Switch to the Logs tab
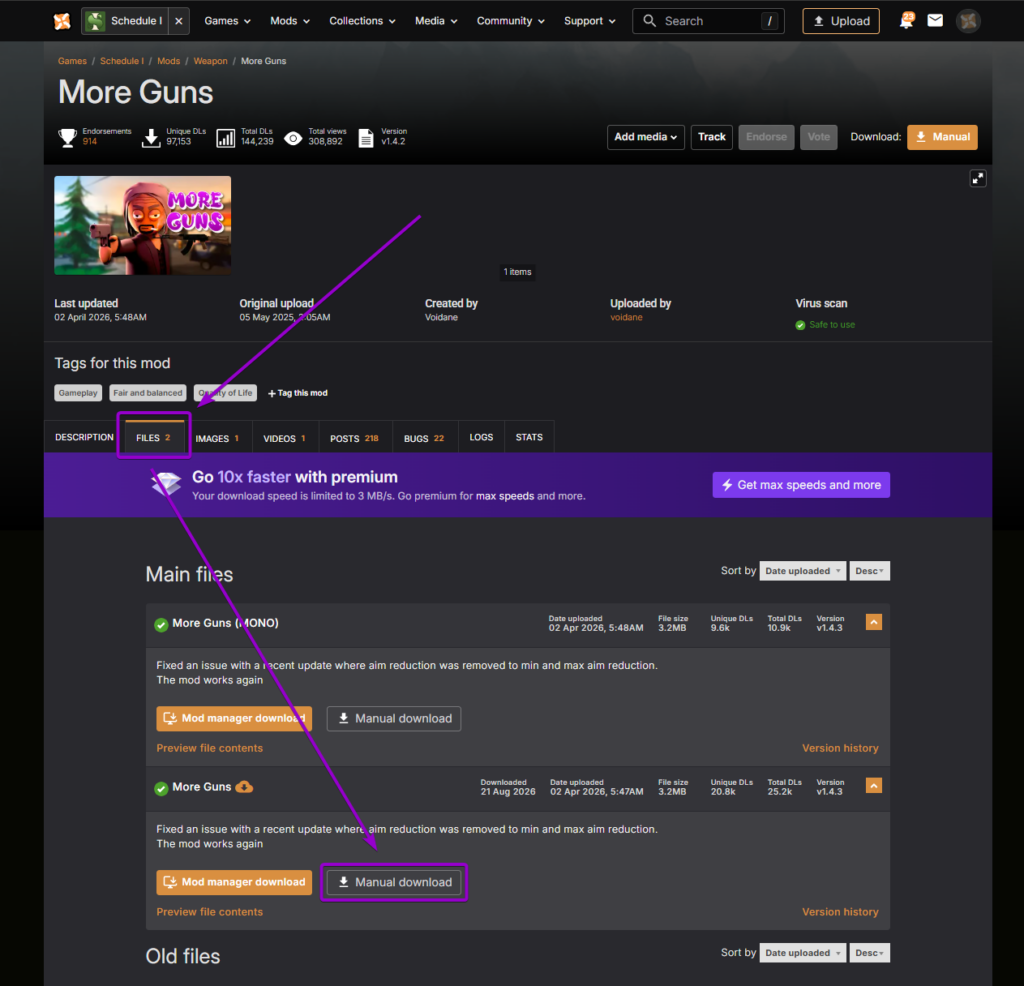 click(x=481, y=437)
